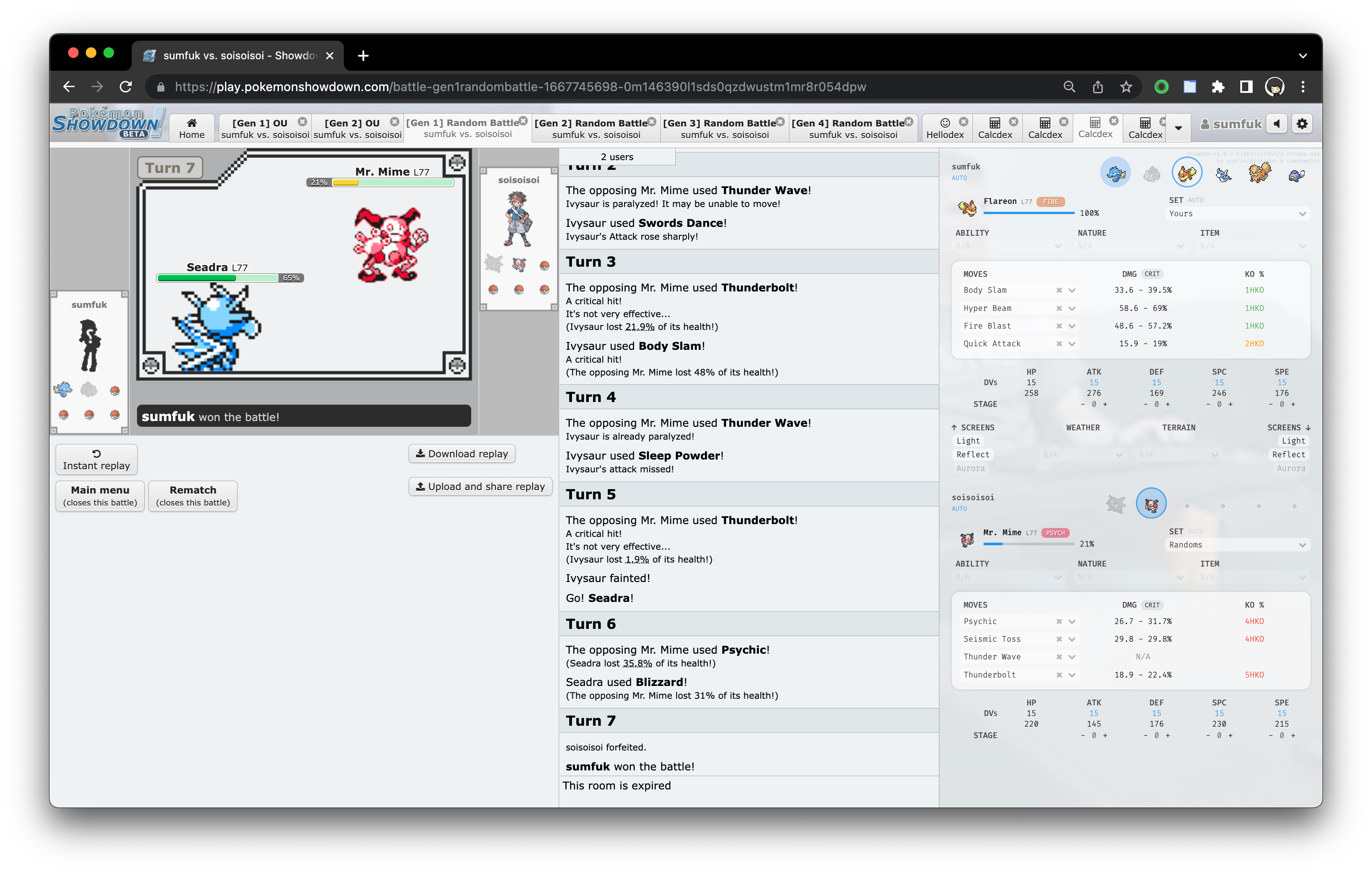
Task: Expand the Fire Blast move dropdown
Action: click(x=1072, y=326)
